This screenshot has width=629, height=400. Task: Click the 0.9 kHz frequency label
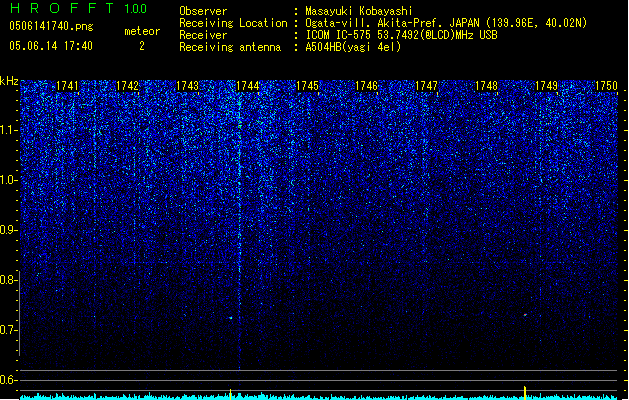click(8, 230)
